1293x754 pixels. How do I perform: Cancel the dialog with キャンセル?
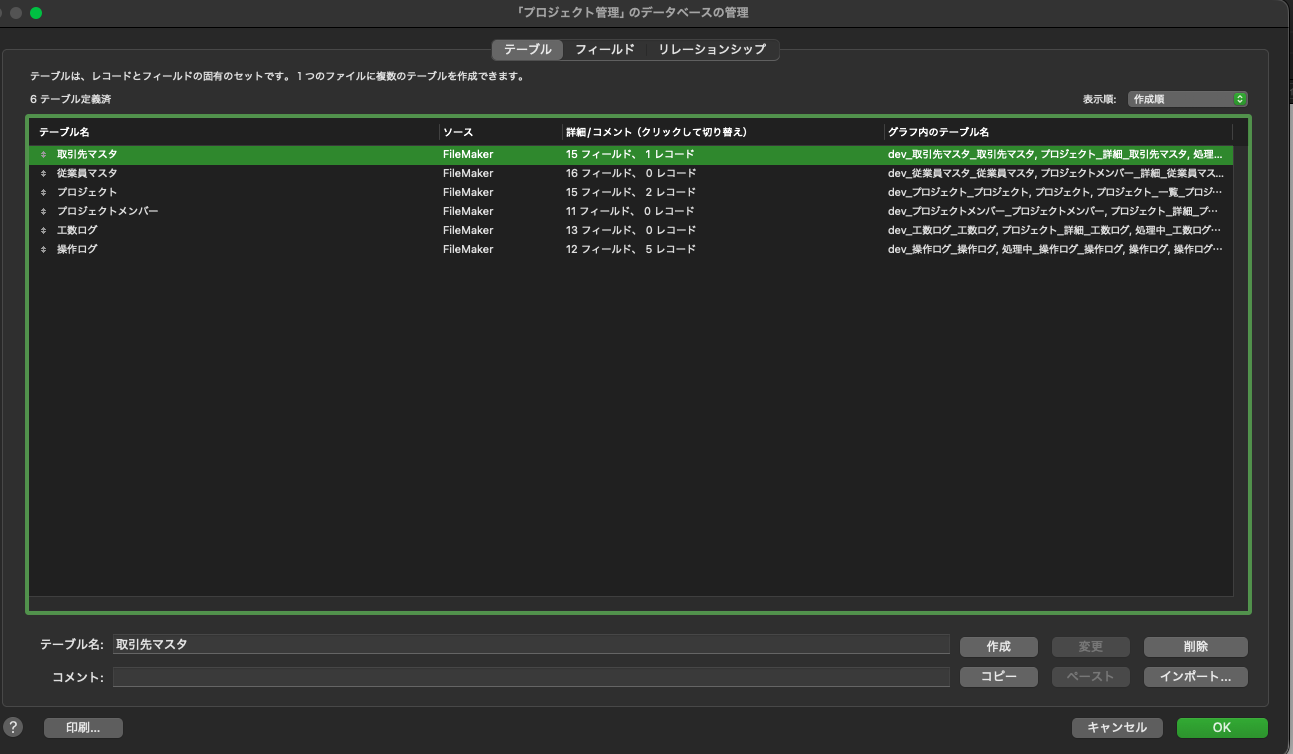tap(1117, 728)
